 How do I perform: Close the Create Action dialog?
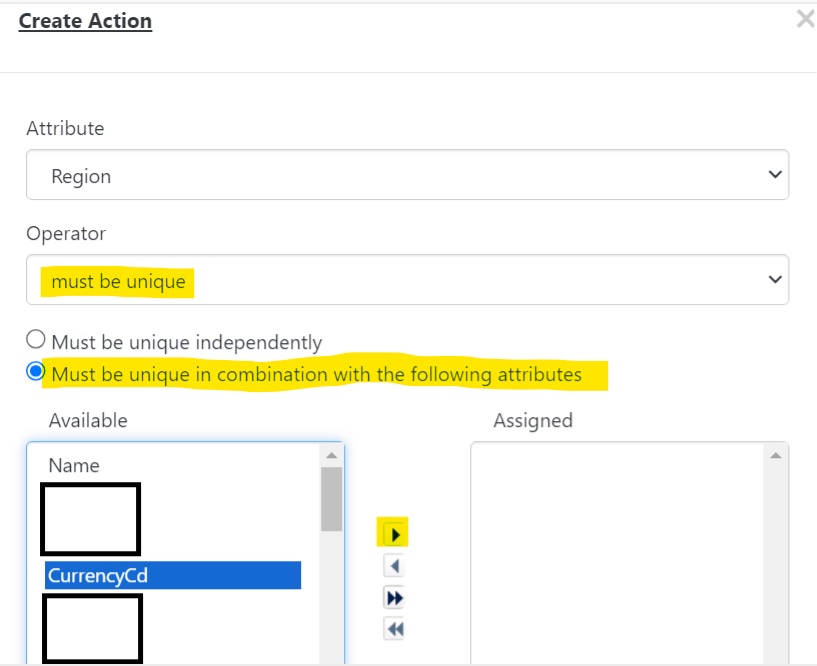pos(805,17)
